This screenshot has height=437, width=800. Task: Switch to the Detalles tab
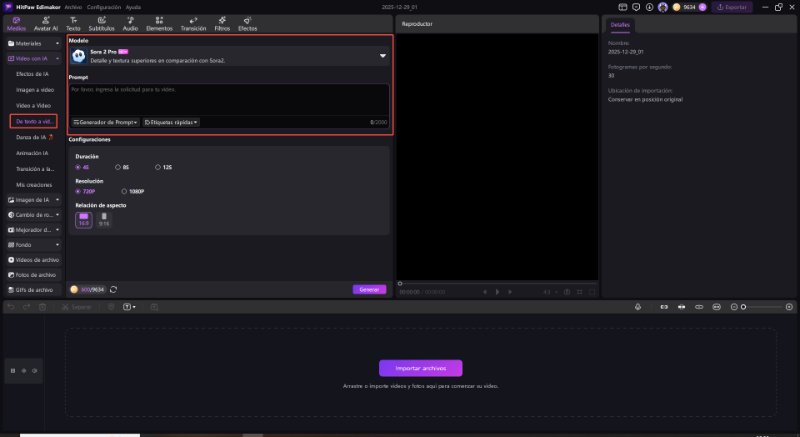coord(620,24)
